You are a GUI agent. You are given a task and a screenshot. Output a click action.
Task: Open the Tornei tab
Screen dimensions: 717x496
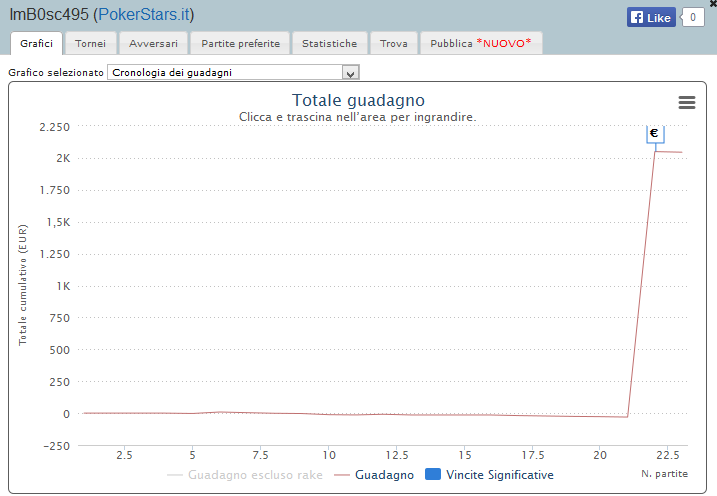pyautogui.click(x=90, y=44)
